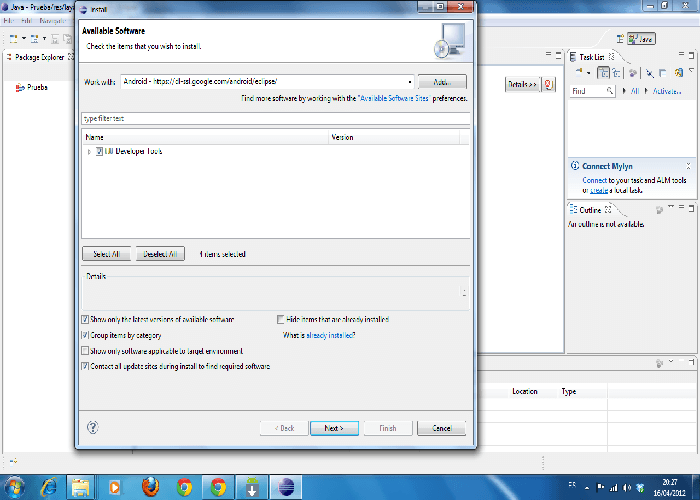Screen dimensions: 700x500
Task: Open the arrow before Activate...
Action: pyautogui.click(x=646, y=91)
